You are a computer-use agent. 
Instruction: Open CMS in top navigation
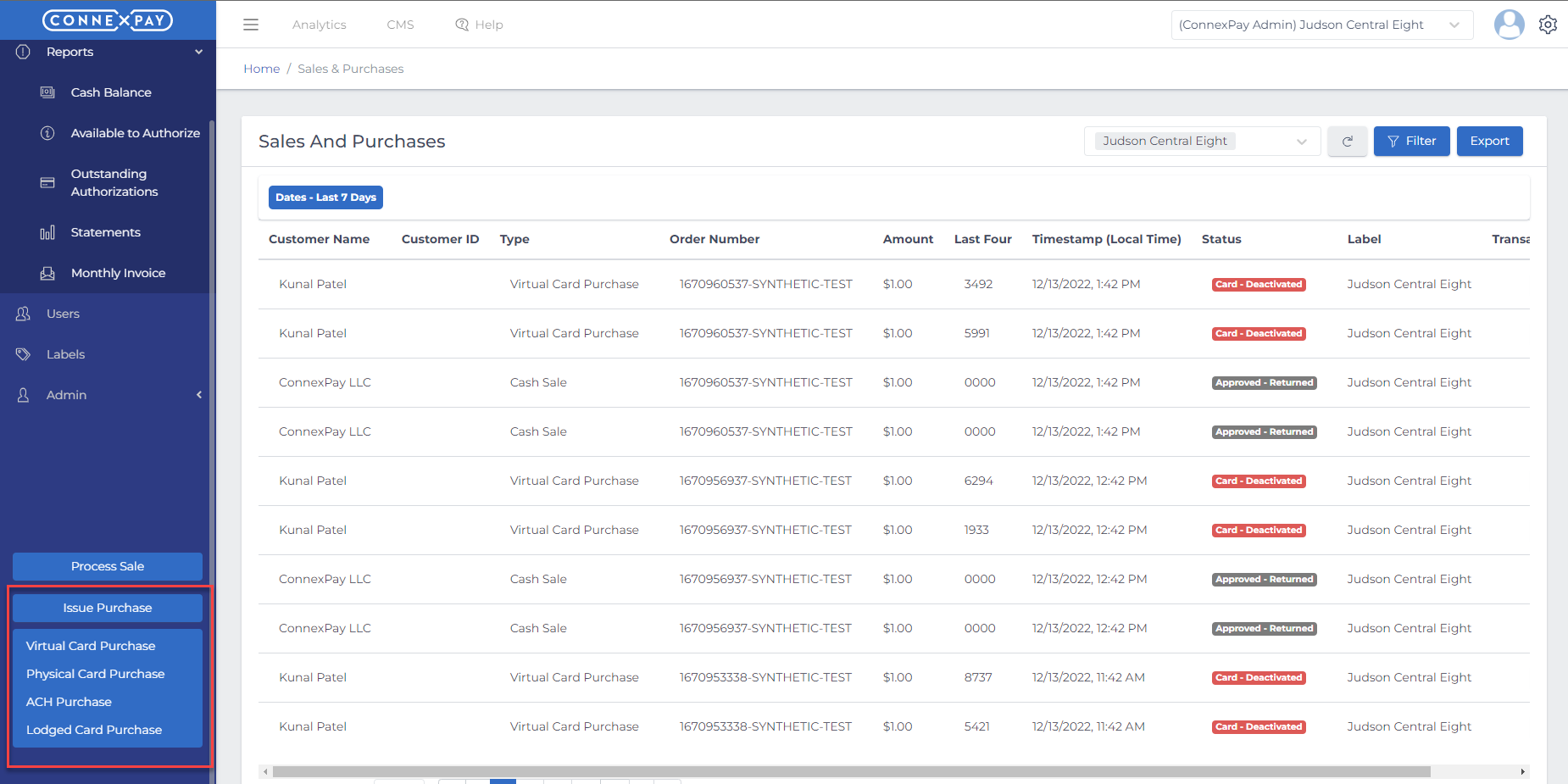point(400,25)
